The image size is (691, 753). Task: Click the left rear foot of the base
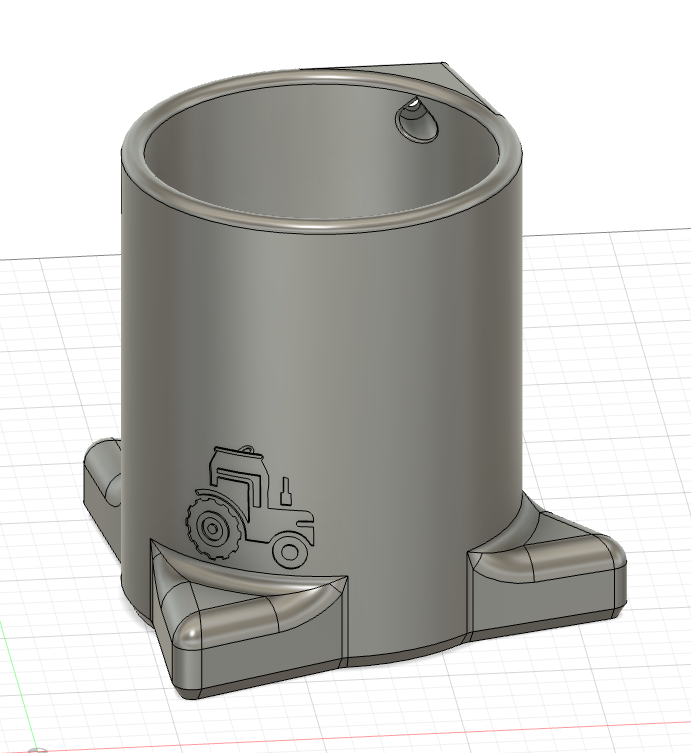[100, 487]
